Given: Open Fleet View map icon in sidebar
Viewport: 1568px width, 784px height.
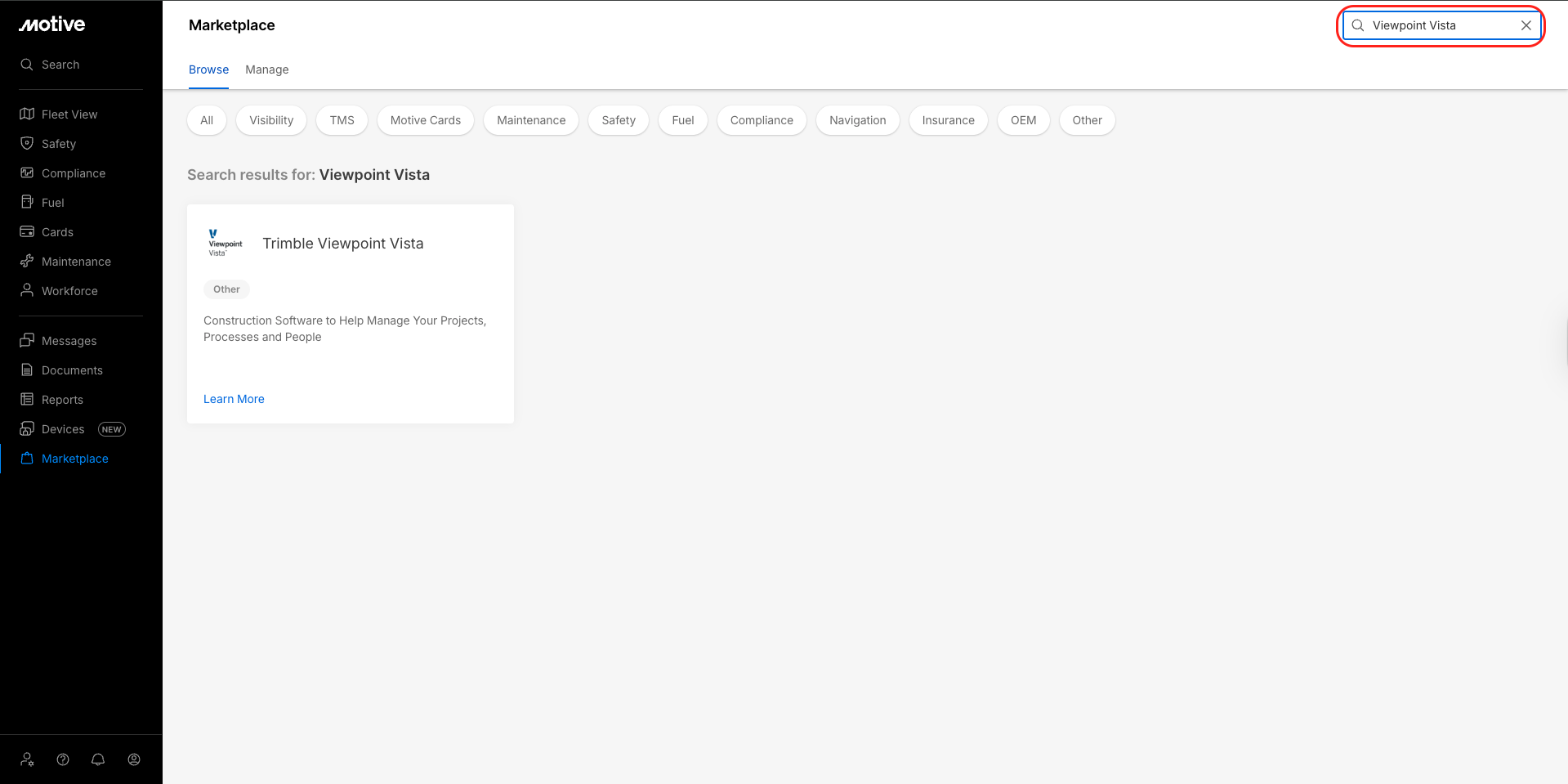Looking at the screenshot, I should tap(27, 114).
